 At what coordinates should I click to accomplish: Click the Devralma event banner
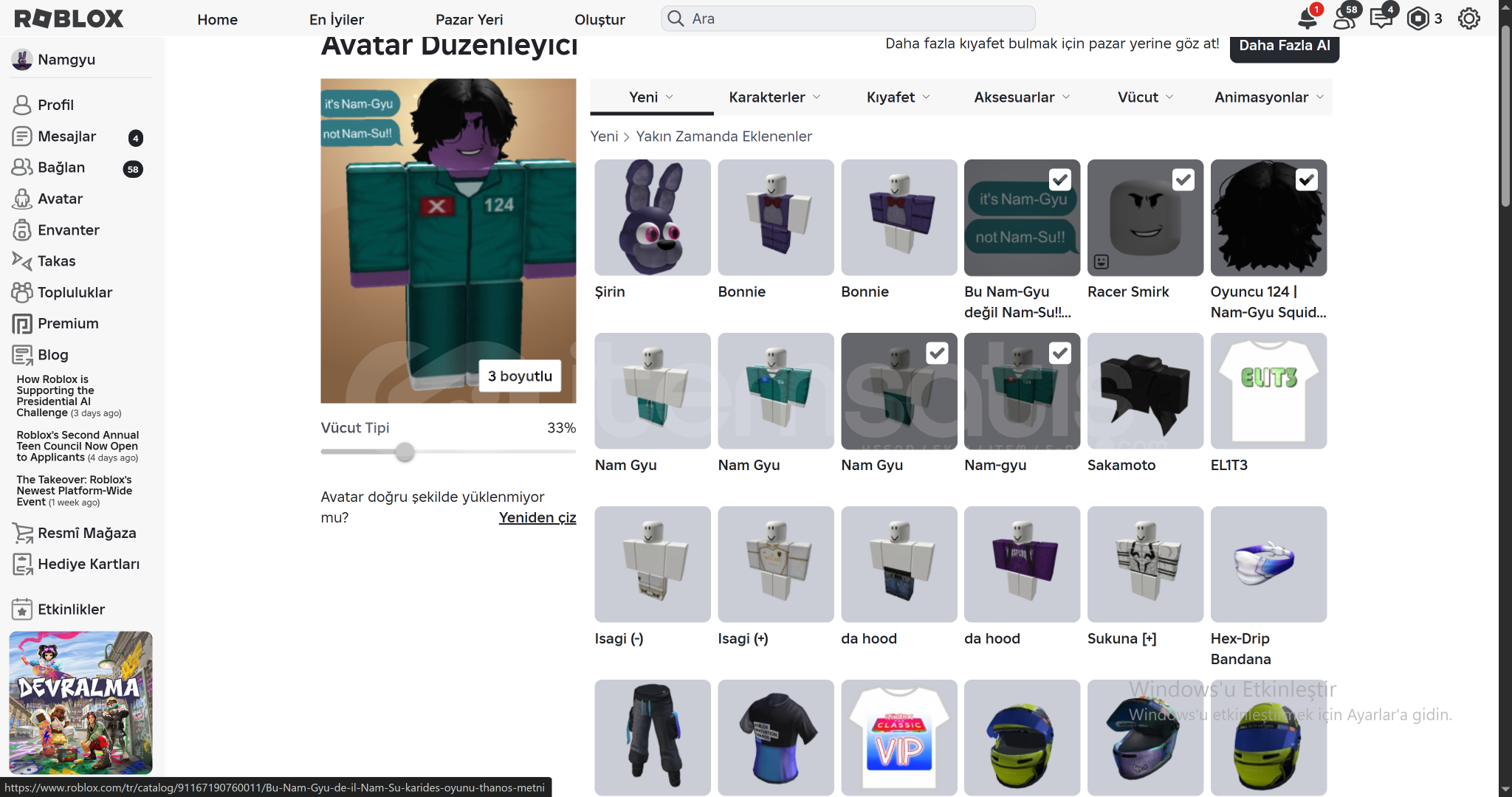(x=80, y=703)
